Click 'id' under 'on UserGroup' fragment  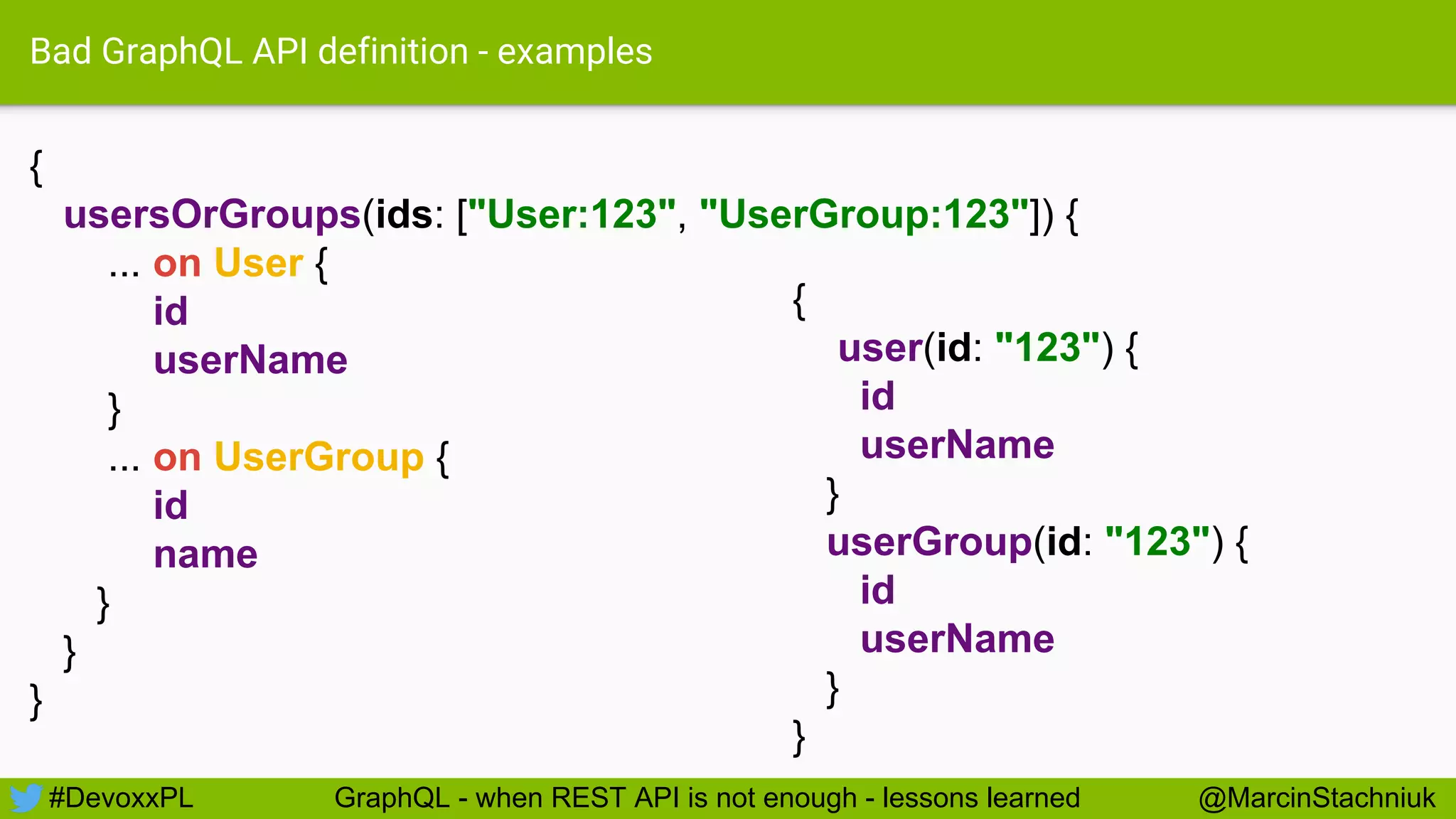point(171,505)
